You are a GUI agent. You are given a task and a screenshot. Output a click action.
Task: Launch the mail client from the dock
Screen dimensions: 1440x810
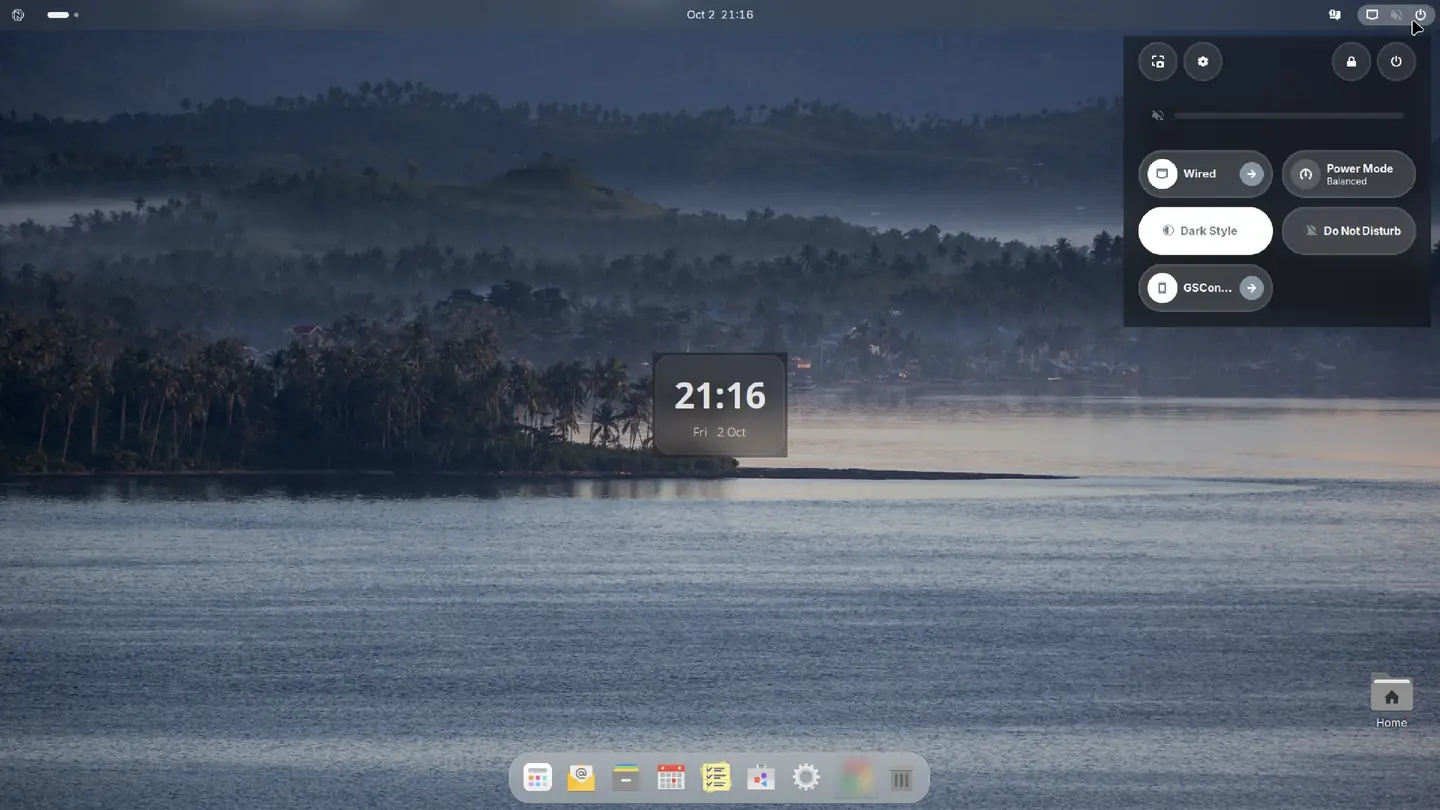click(x=582, y=778)
